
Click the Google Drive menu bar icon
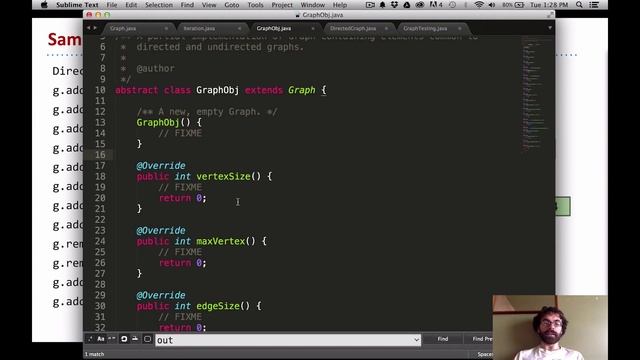[x=407, y=5]
